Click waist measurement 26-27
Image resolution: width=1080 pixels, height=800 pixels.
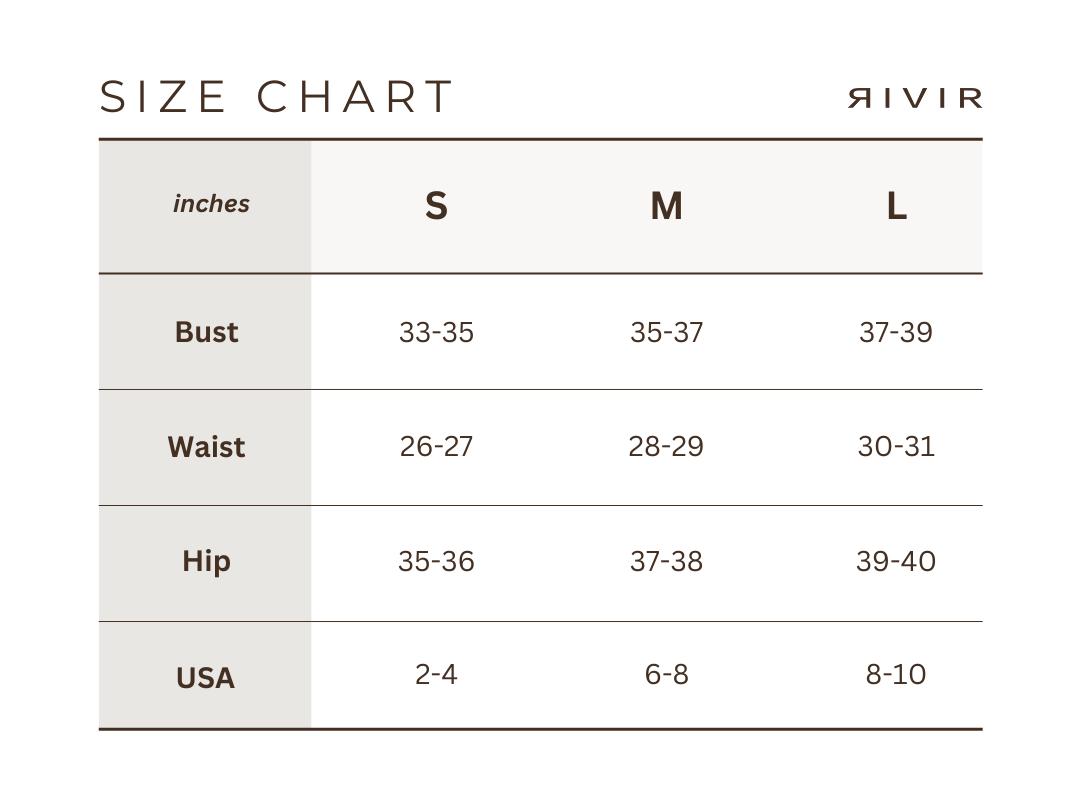pyautogui.click(x=436, y=446)
